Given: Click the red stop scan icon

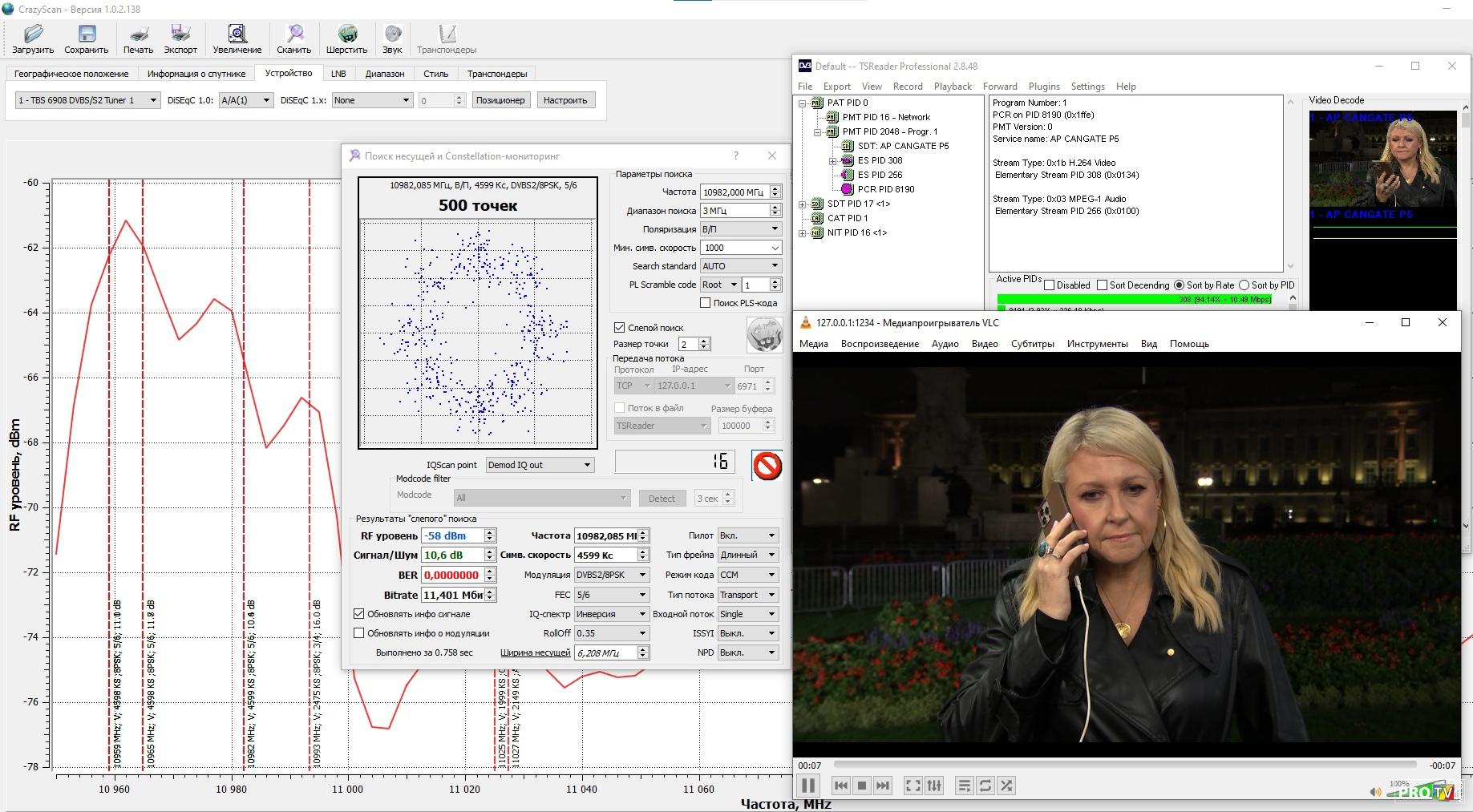Looking at the screenshot, I should pyautogui.click(x=767, y=466).
